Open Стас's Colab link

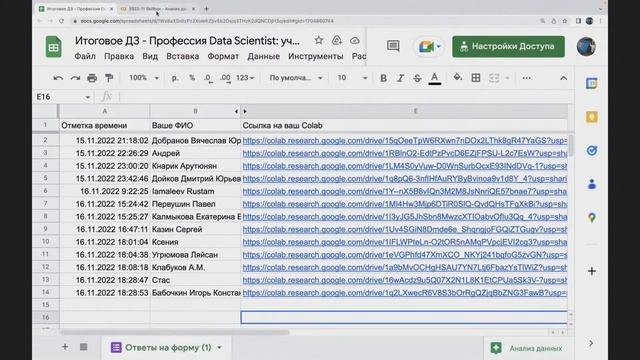[404, 280]
